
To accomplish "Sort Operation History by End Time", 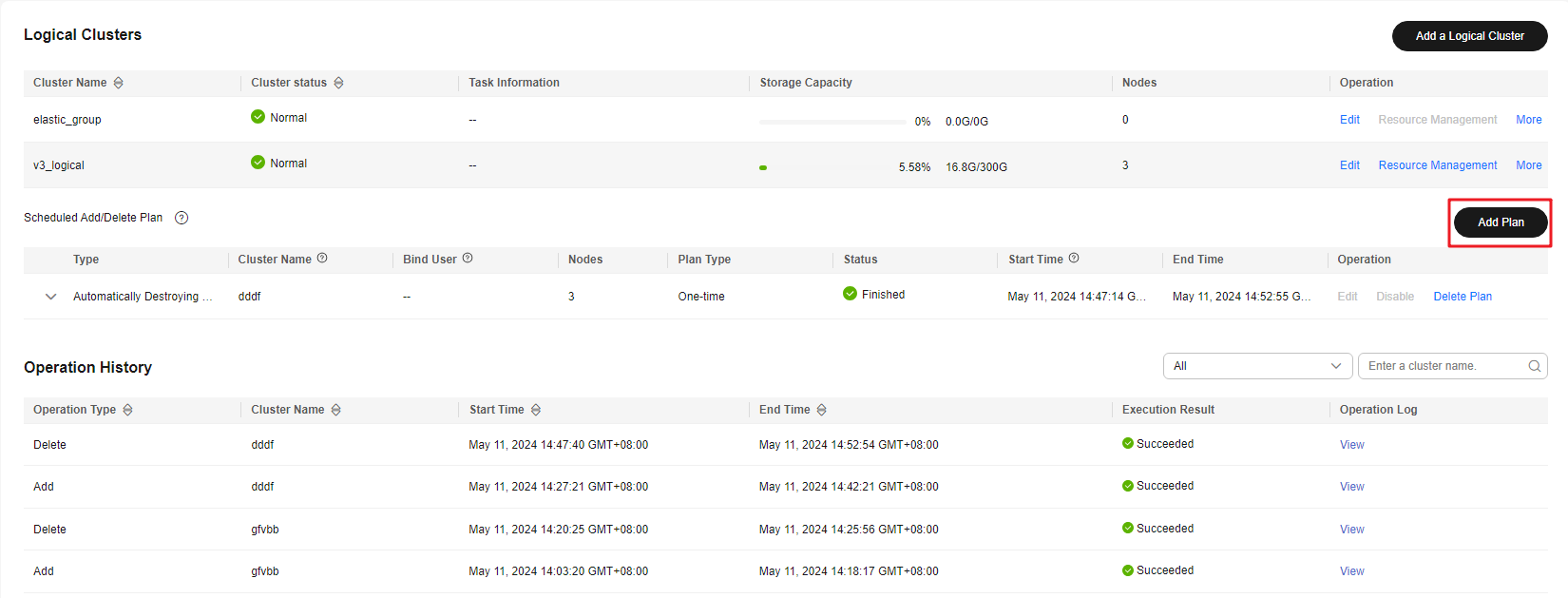I will (821, 410).
